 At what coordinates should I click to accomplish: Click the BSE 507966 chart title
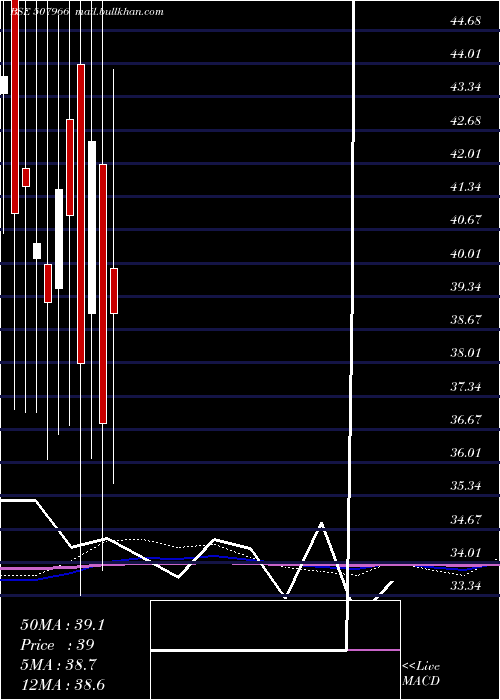tap(39, 12)
